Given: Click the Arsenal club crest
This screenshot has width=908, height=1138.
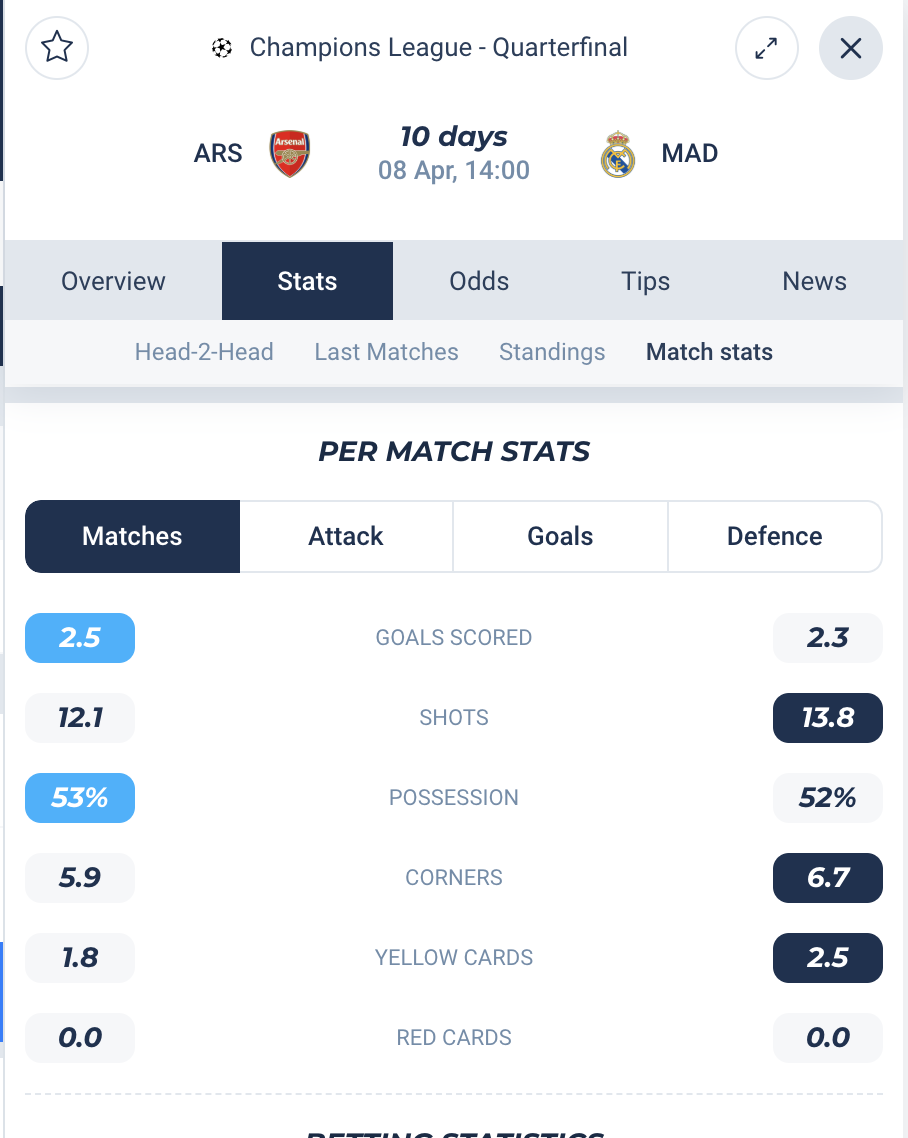Looking at the screenshot, I should point(290,153).
